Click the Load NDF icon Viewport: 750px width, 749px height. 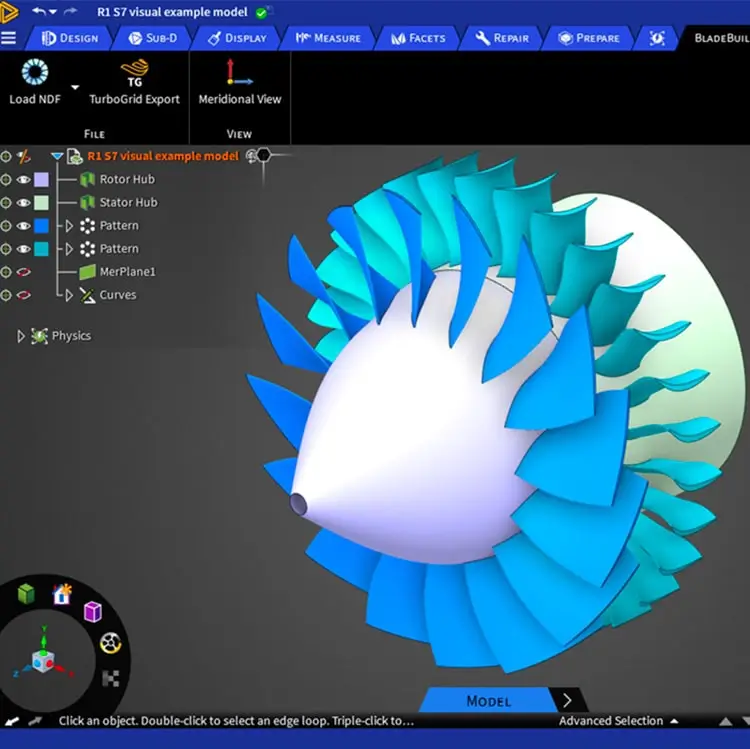(35, 74)
